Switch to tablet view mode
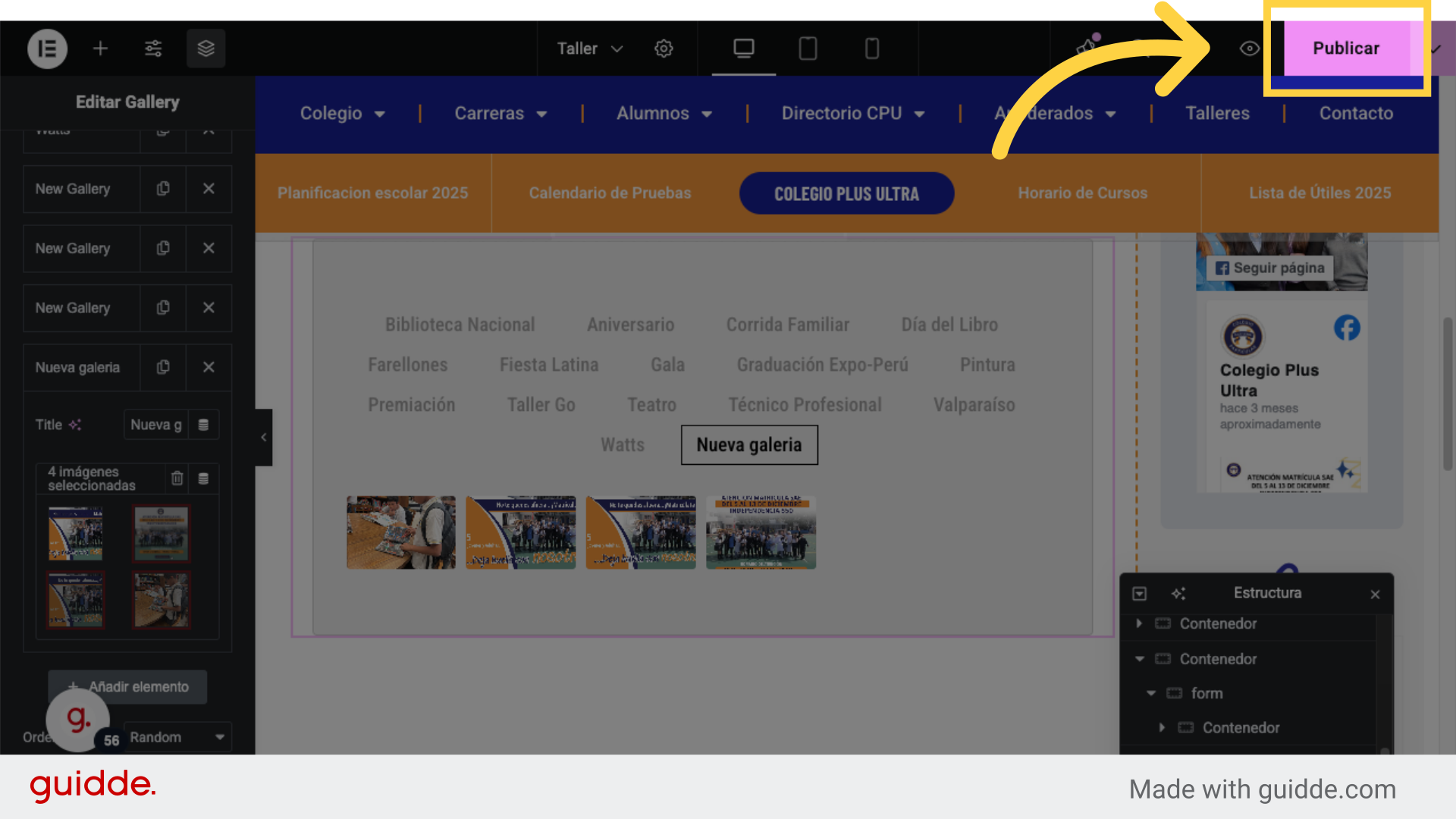The height and width of the screenshot is (819, 1456). [808, 49]
